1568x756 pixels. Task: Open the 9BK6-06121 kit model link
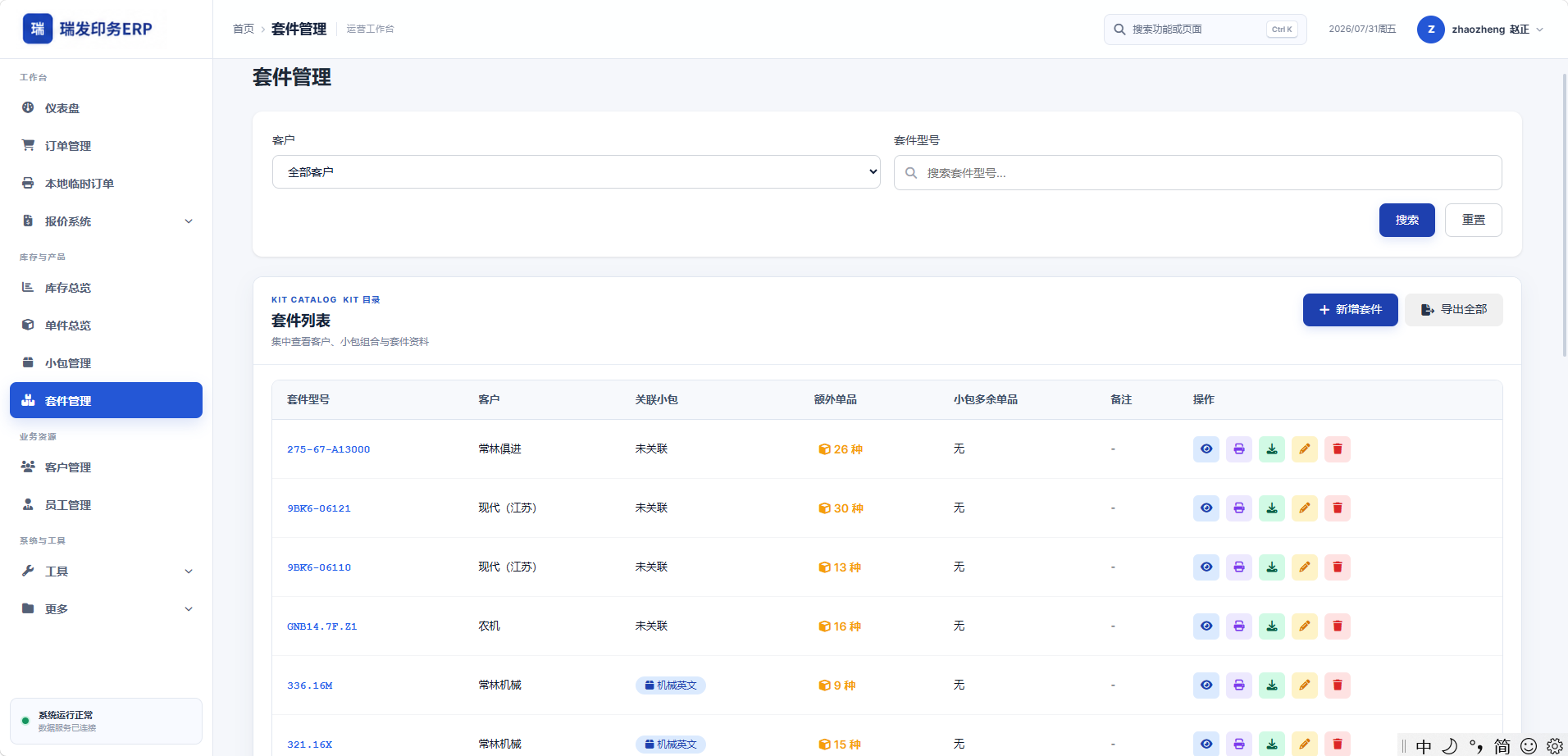coord(319,508)
